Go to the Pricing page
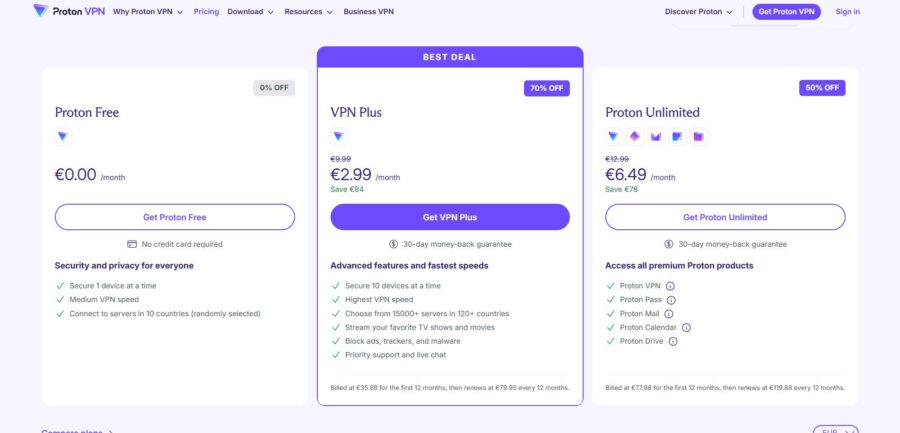This screenshot has width=900, height=433. tap(206, 11)
